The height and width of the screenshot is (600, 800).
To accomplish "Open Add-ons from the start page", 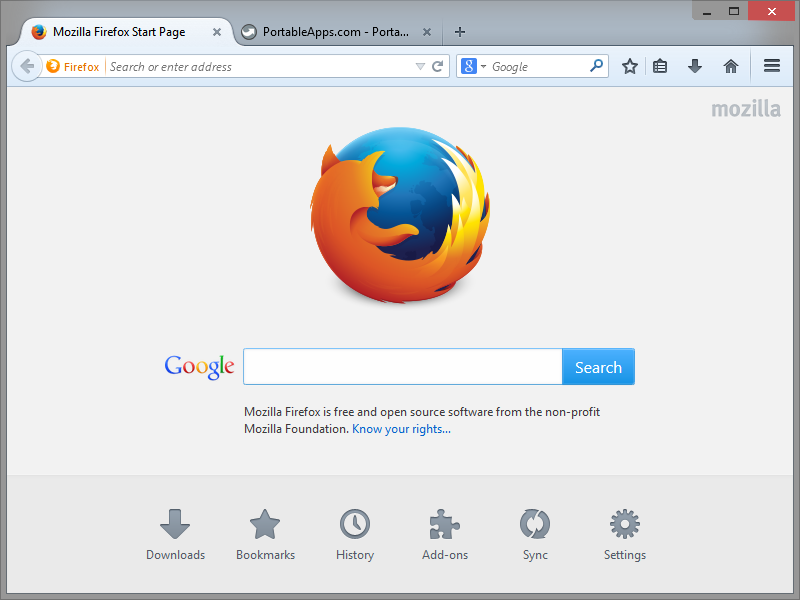I will (x=444, y=535).
